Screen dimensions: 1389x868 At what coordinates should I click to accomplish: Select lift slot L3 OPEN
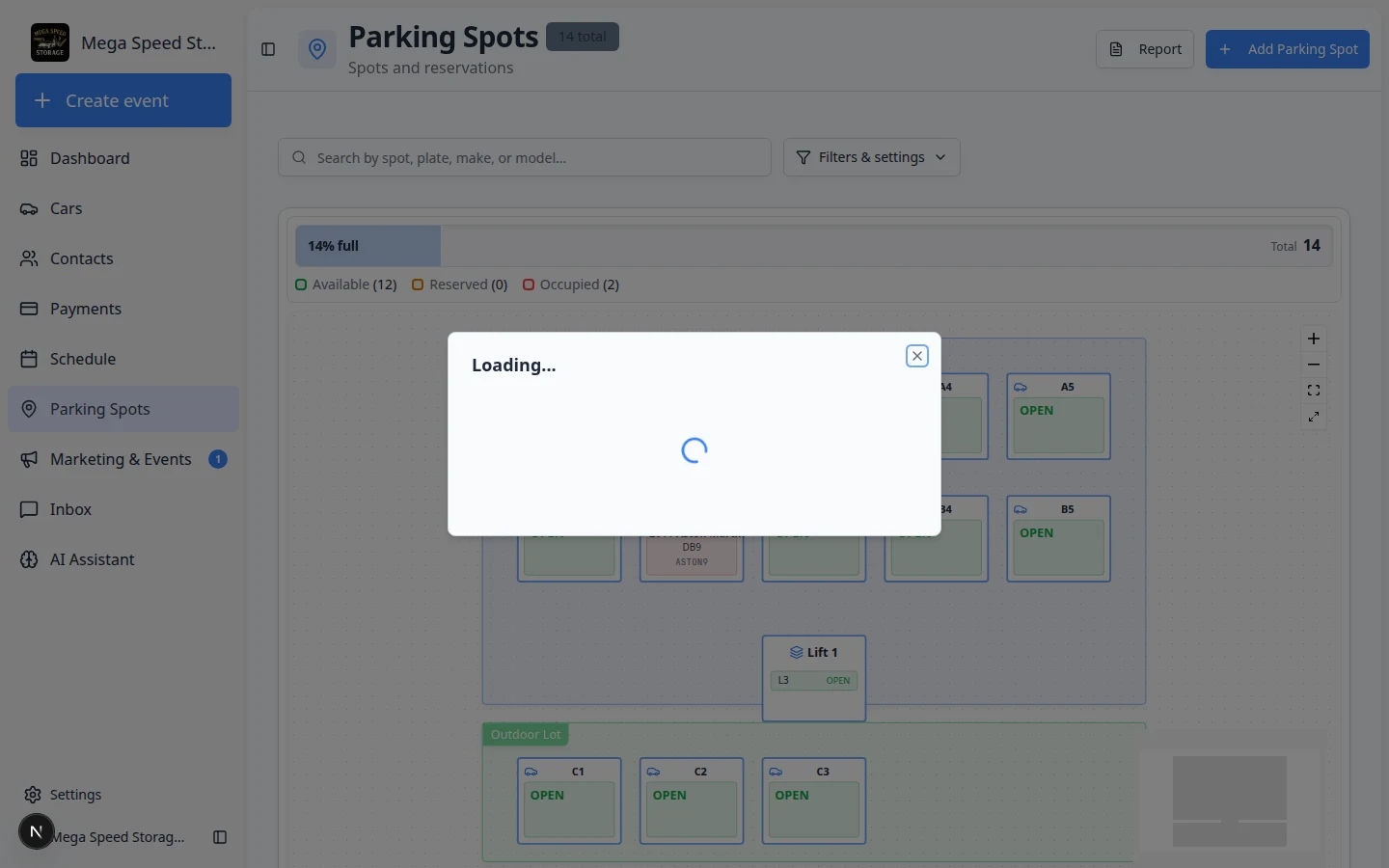[x=814, y=681]
